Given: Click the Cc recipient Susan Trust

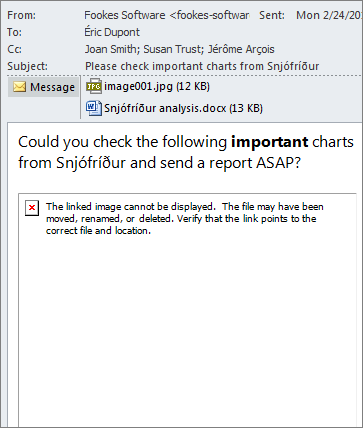Looking at the screenshot, I should (172, 49).
